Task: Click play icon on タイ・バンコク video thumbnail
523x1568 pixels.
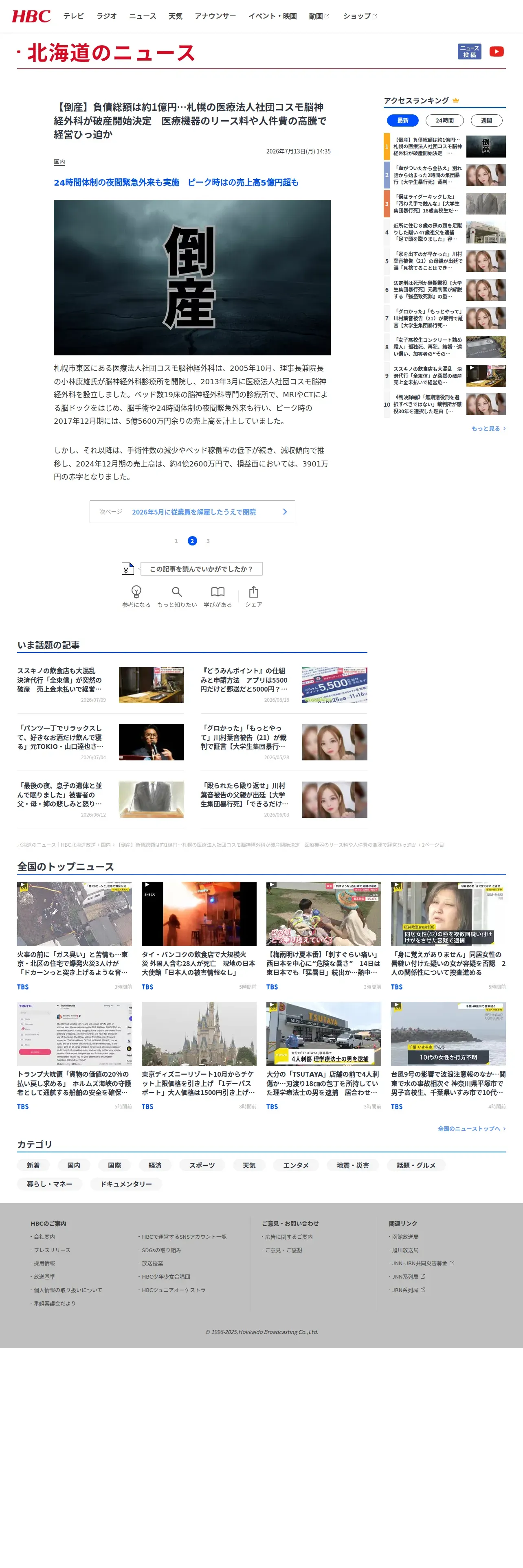Action: click(x=147, y=886)
